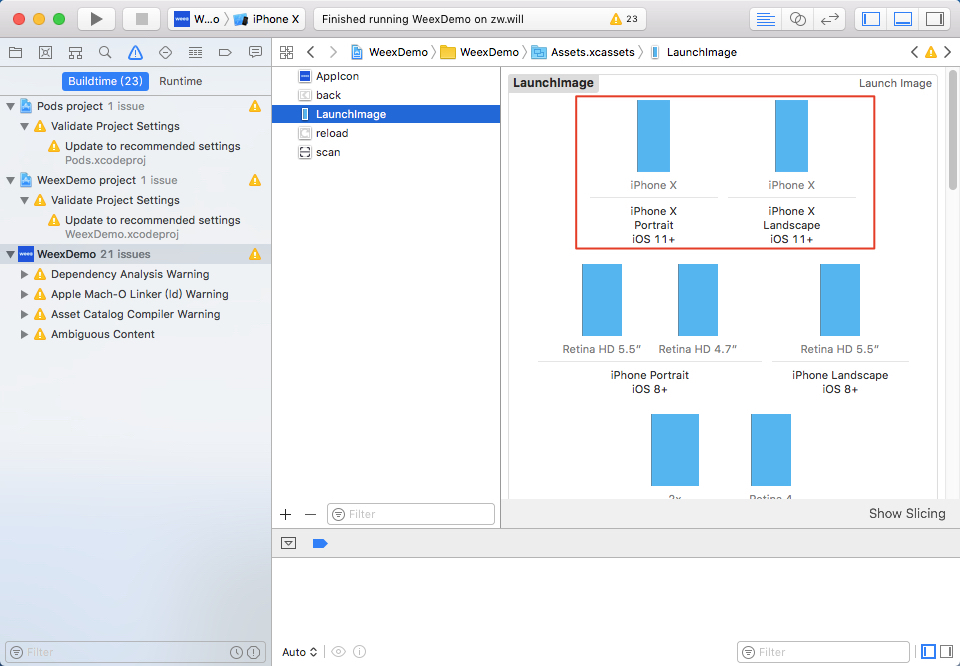Select Retina HD 4.7" portrait image well
This screenshot has width=960, height=666.
[697, 300]
